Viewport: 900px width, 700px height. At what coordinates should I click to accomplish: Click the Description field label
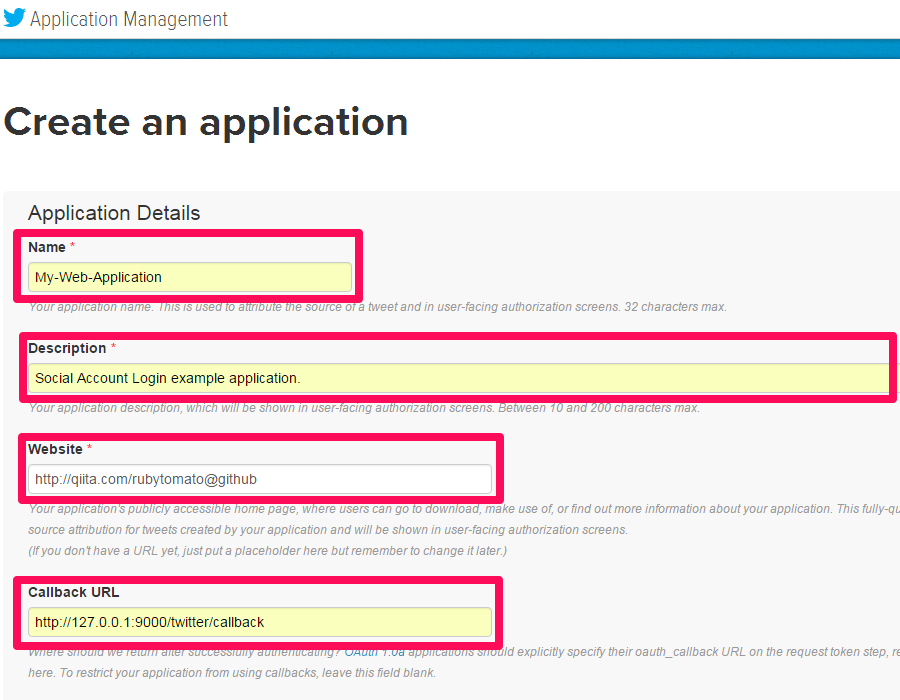(67, 348)
